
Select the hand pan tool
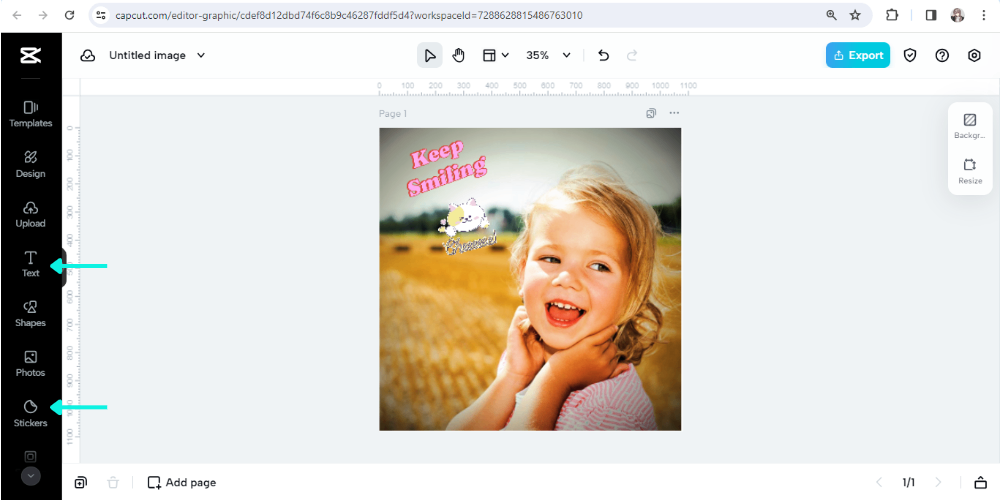click(459, 55)
